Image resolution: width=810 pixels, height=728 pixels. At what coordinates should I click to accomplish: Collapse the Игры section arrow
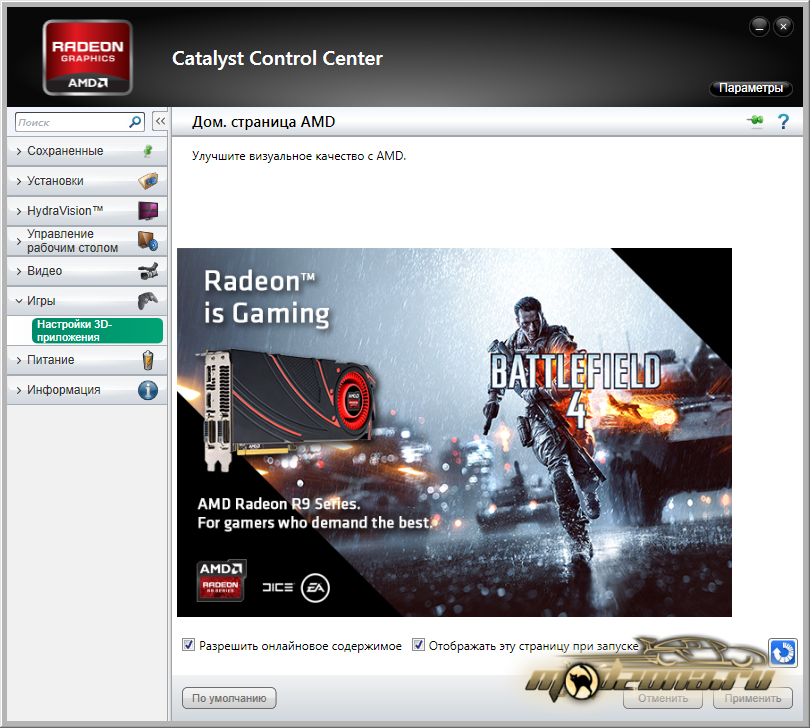tap(19, 301)
